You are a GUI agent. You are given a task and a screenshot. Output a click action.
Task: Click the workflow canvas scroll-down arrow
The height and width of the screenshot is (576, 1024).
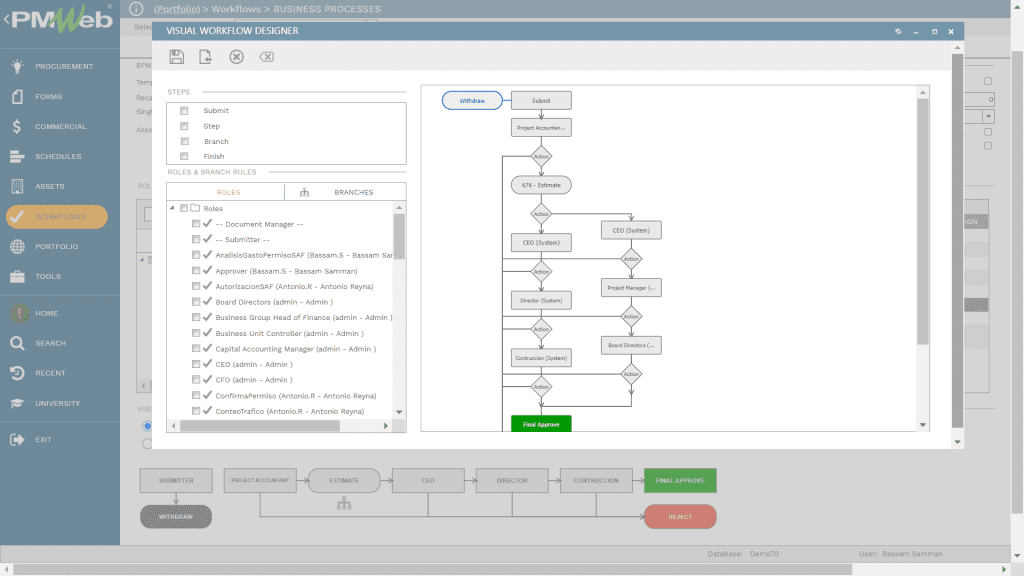(923, 425)
